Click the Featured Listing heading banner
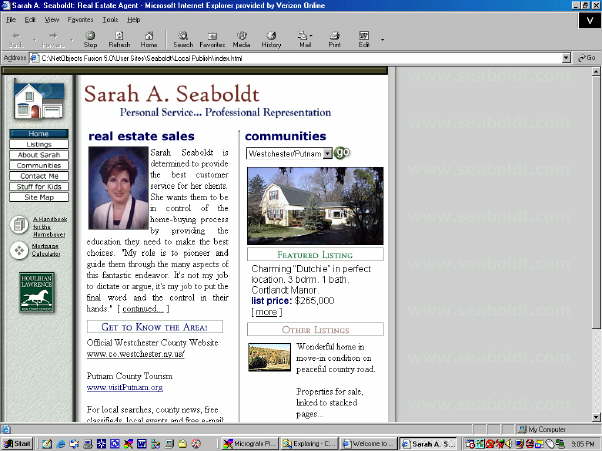This screenshot has width=602, height=451. coord(315,254)
